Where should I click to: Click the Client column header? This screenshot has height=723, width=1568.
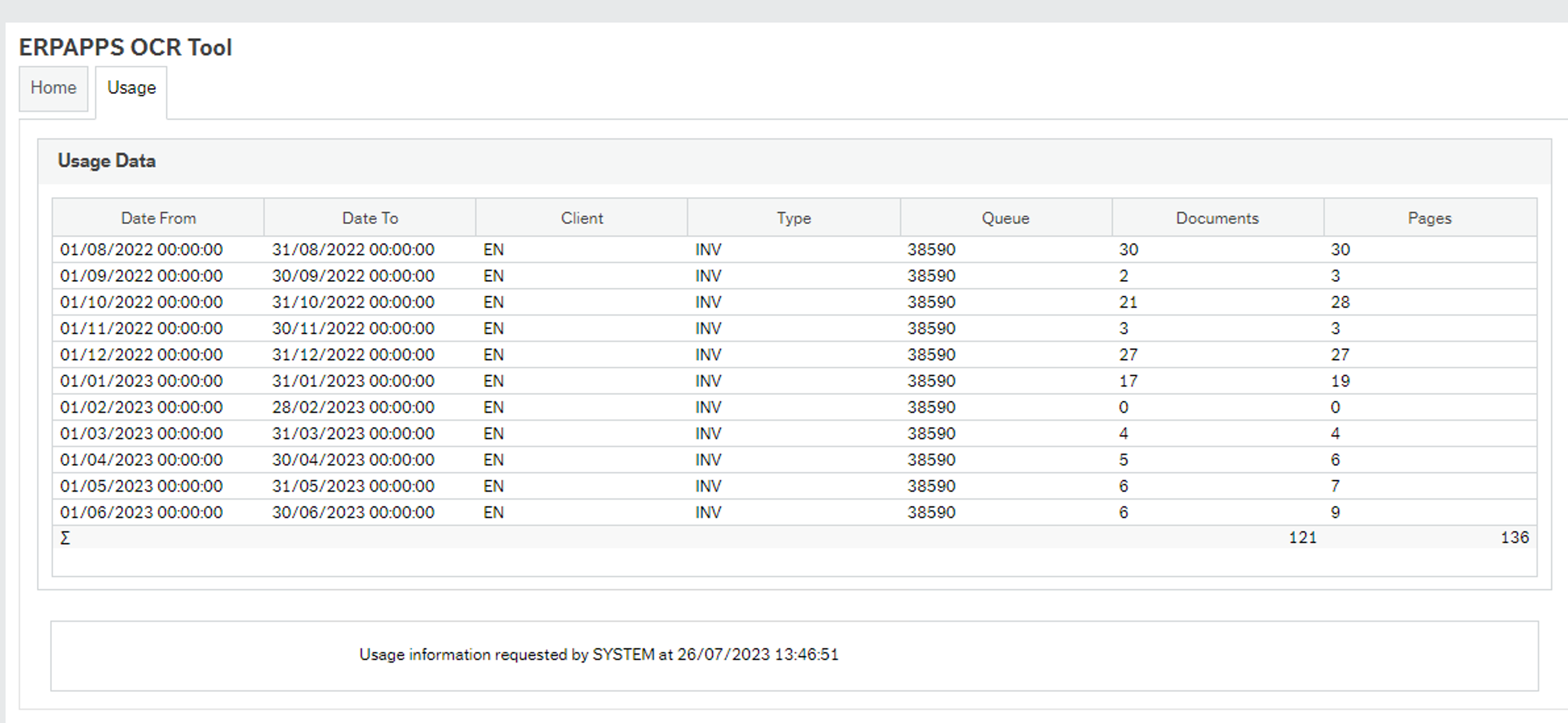coord(581,218)
